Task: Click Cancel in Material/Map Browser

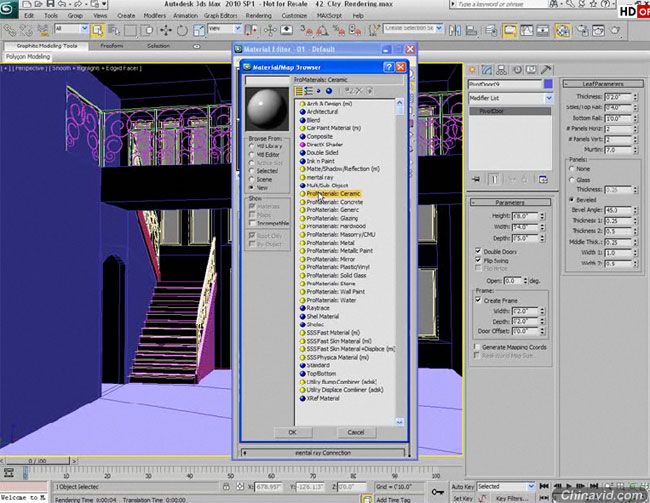Action: point(356,432)
